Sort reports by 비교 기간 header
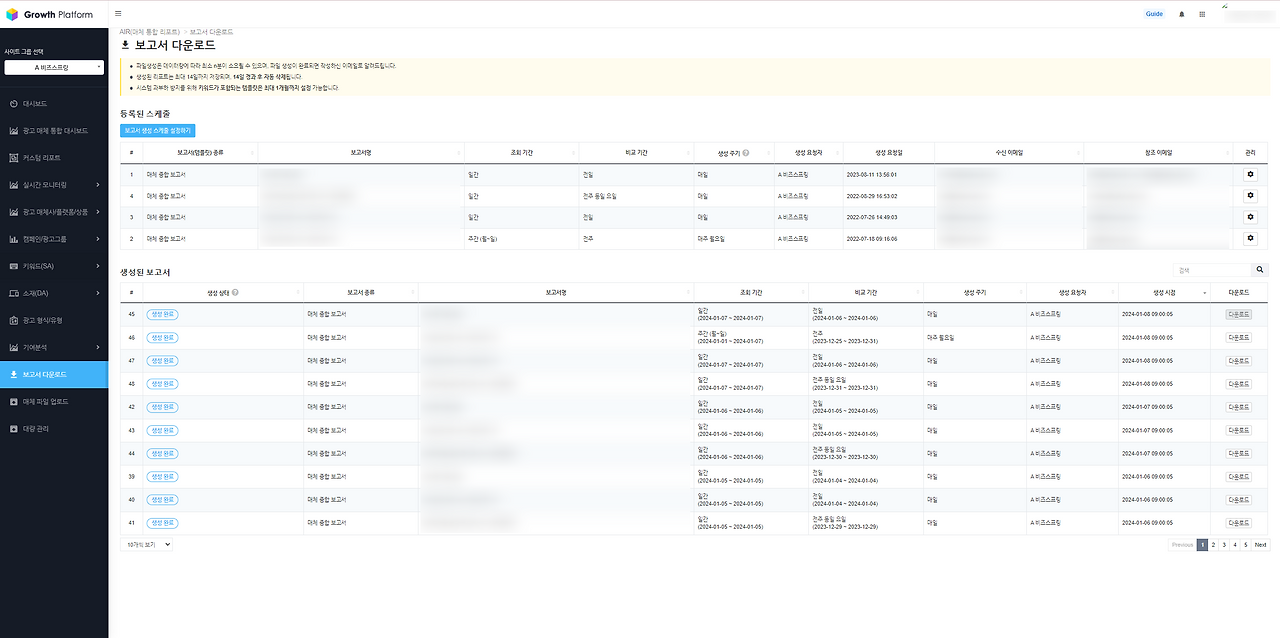 (866, 292)
